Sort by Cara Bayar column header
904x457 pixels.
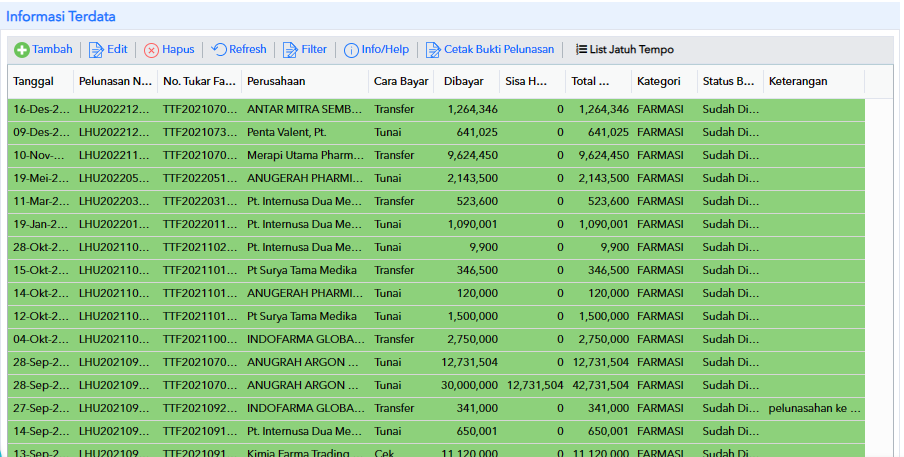tap(401, 81)
